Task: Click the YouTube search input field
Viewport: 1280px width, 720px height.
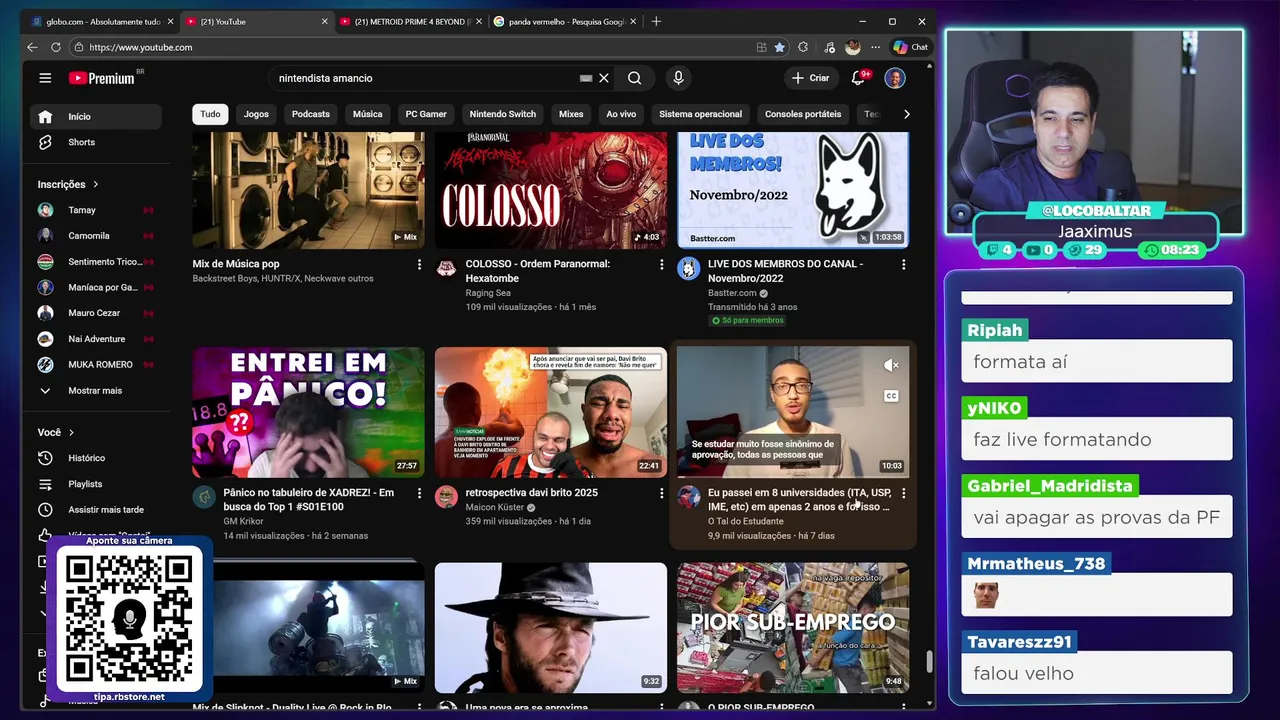Action: point(425,78)
